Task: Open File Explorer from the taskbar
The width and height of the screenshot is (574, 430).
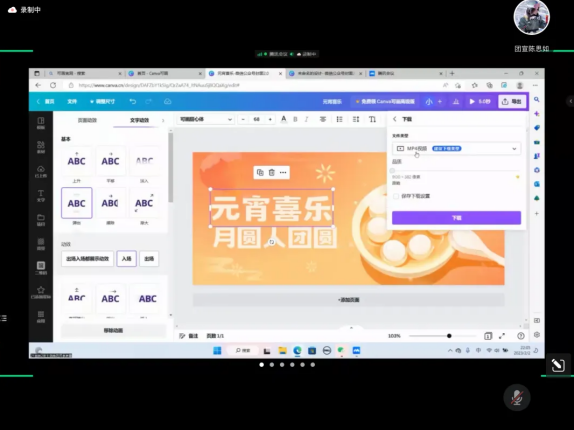Action: 282,351
